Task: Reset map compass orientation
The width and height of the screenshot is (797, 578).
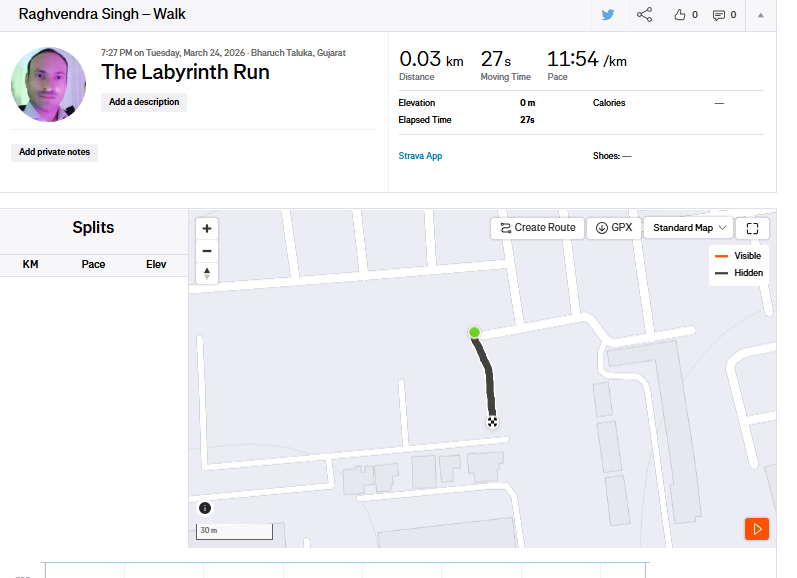Action: pyautogui.click(x=207, y=273)
